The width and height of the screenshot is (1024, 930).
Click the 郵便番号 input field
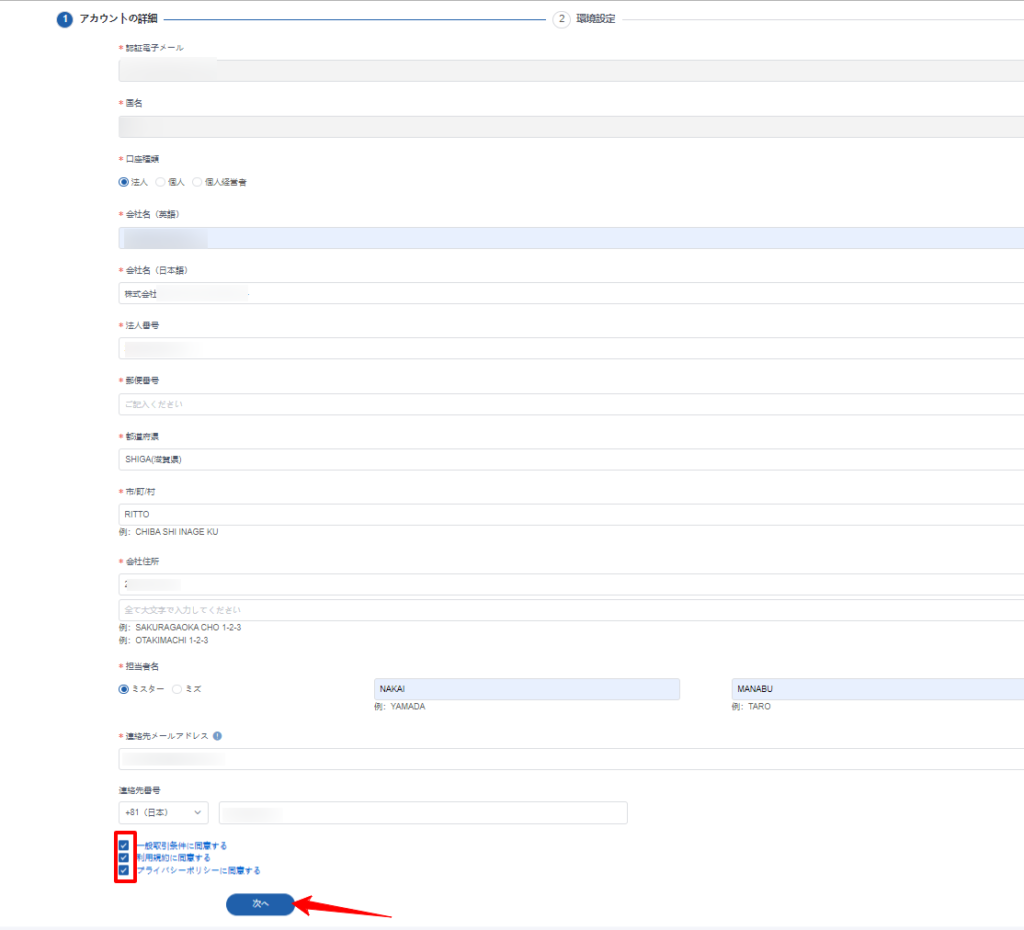tap(571, 404)
